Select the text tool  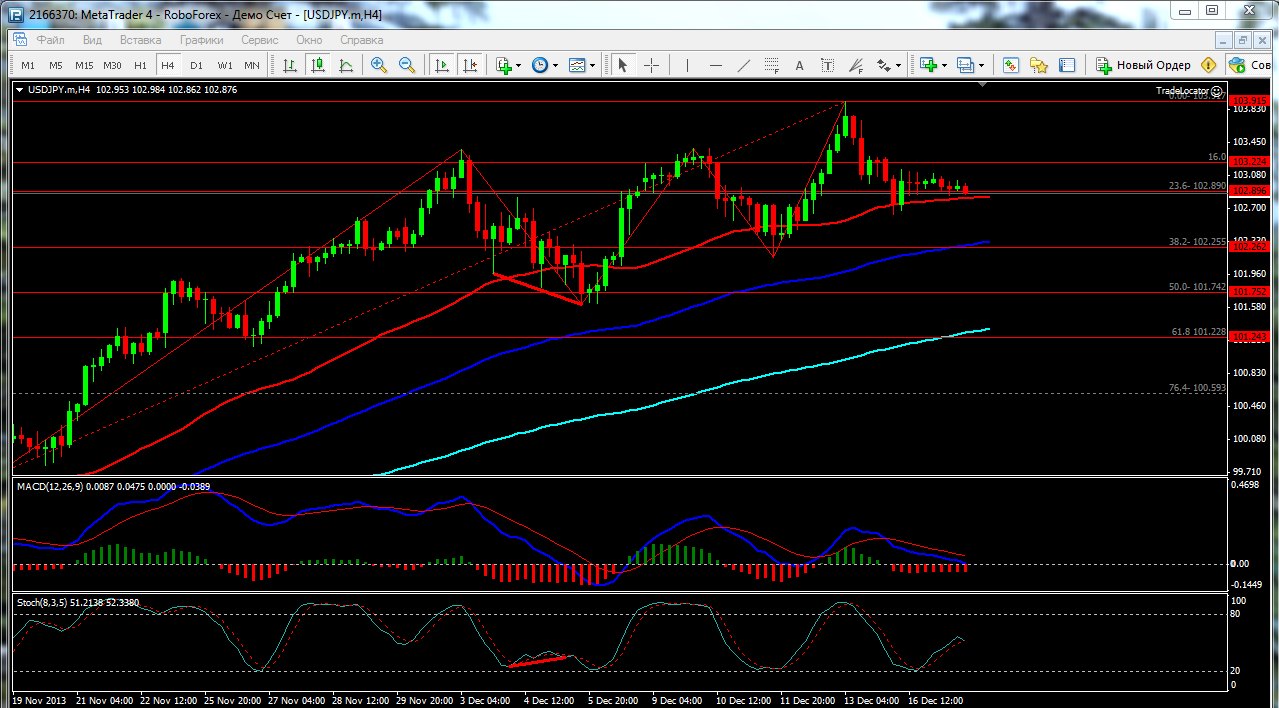(799, 65)
